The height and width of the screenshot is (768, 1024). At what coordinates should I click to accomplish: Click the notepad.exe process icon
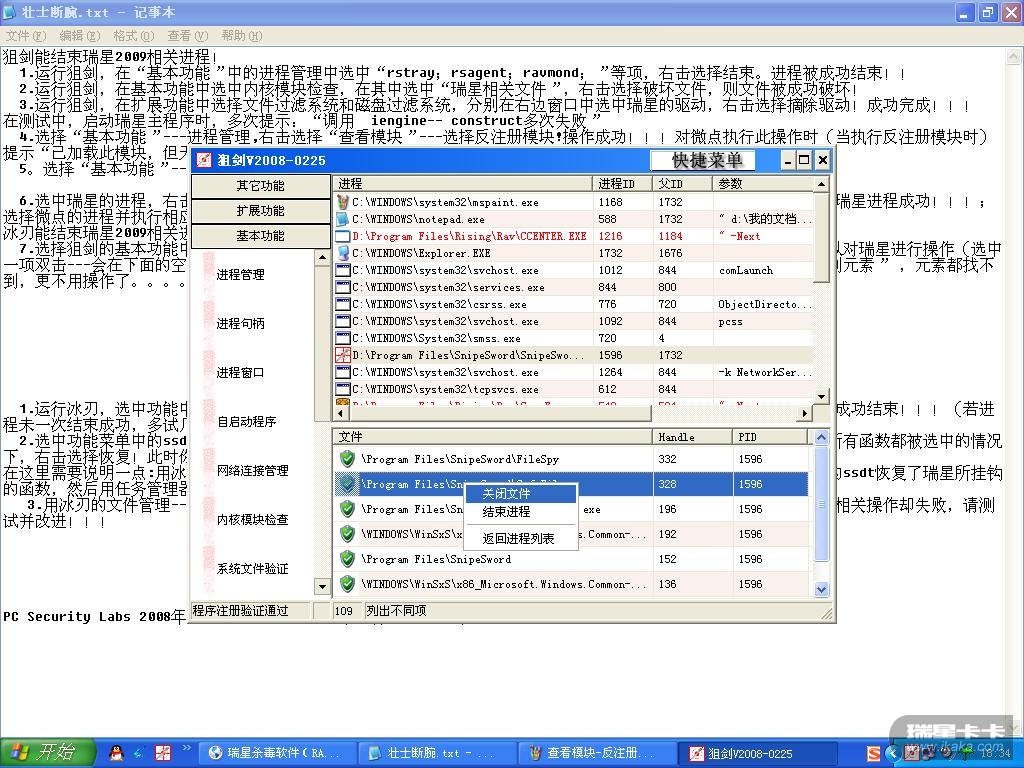[343, 219]
